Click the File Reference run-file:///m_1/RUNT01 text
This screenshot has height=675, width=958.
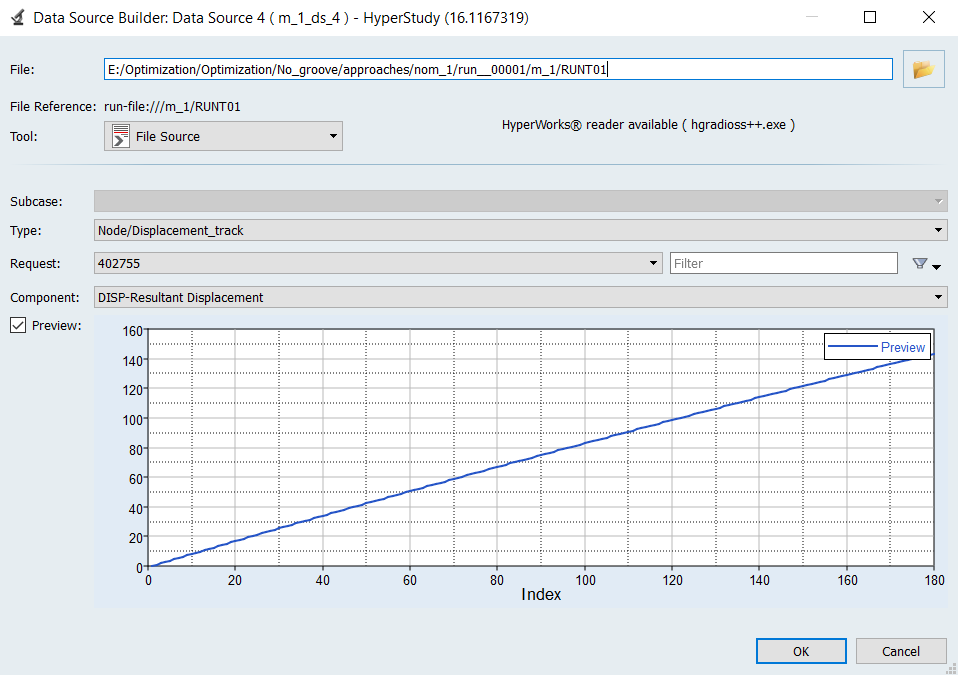172,107
